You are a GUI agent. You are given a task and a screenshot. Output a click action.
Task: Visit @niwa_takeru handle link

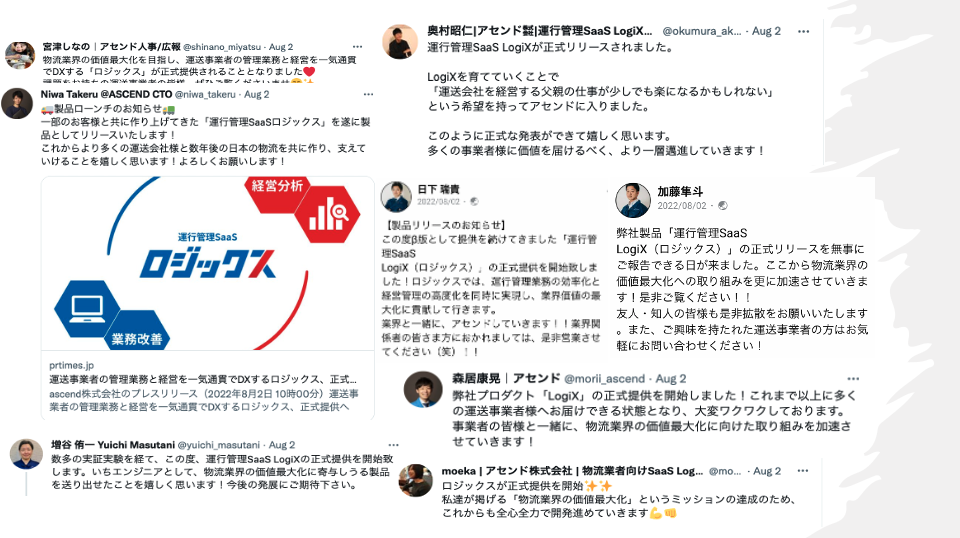[x=205, y=94]
